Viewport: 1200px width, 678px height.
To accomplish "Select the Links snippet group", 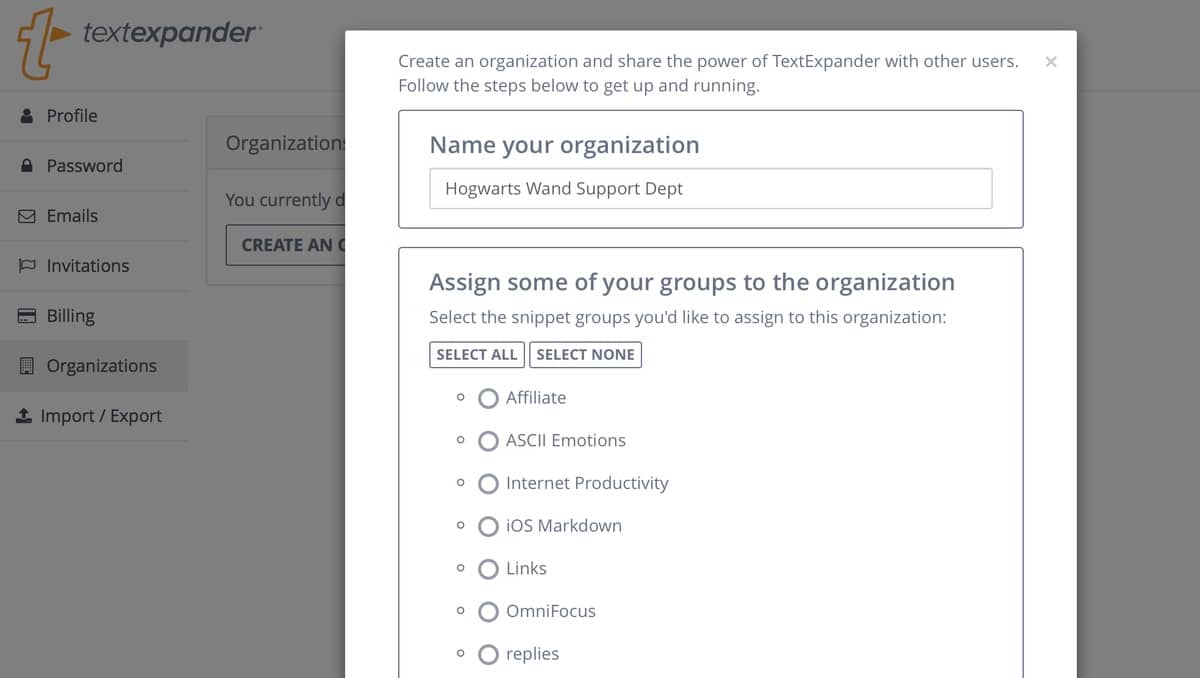I will [x=488, y=569].
